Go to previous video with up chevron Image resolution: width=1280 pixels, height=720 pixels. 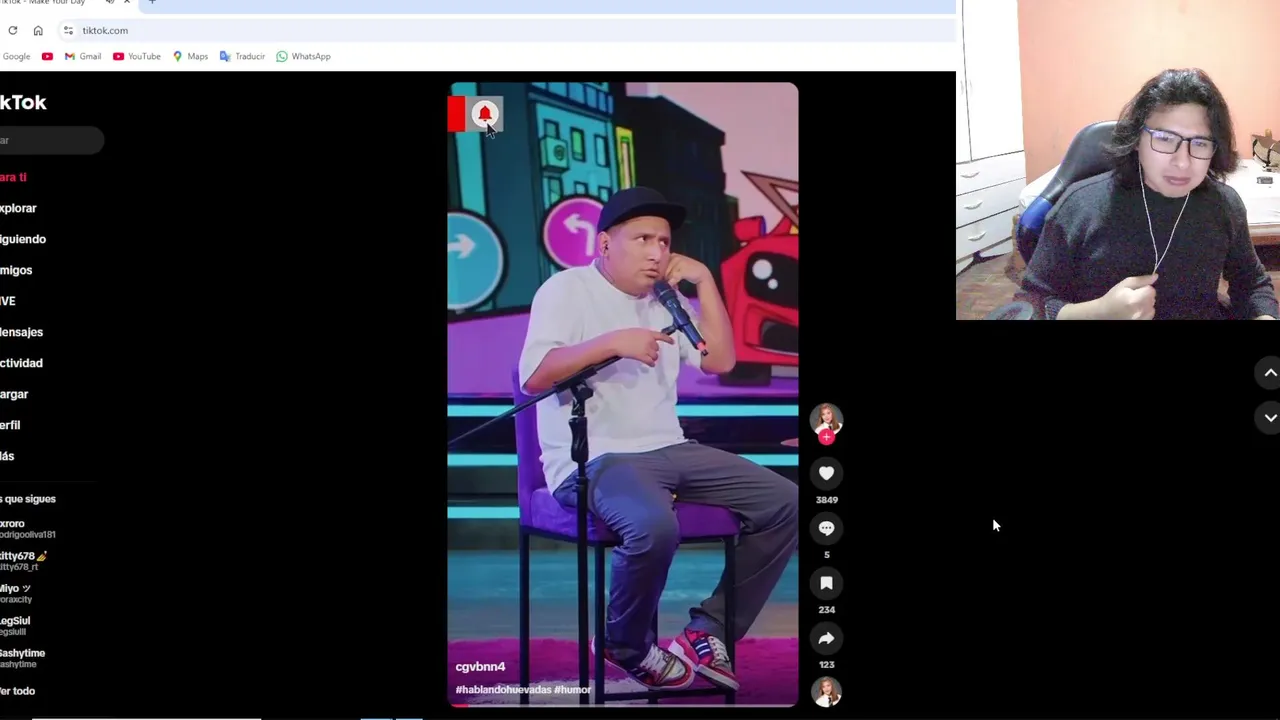[x=1270, y=373]
